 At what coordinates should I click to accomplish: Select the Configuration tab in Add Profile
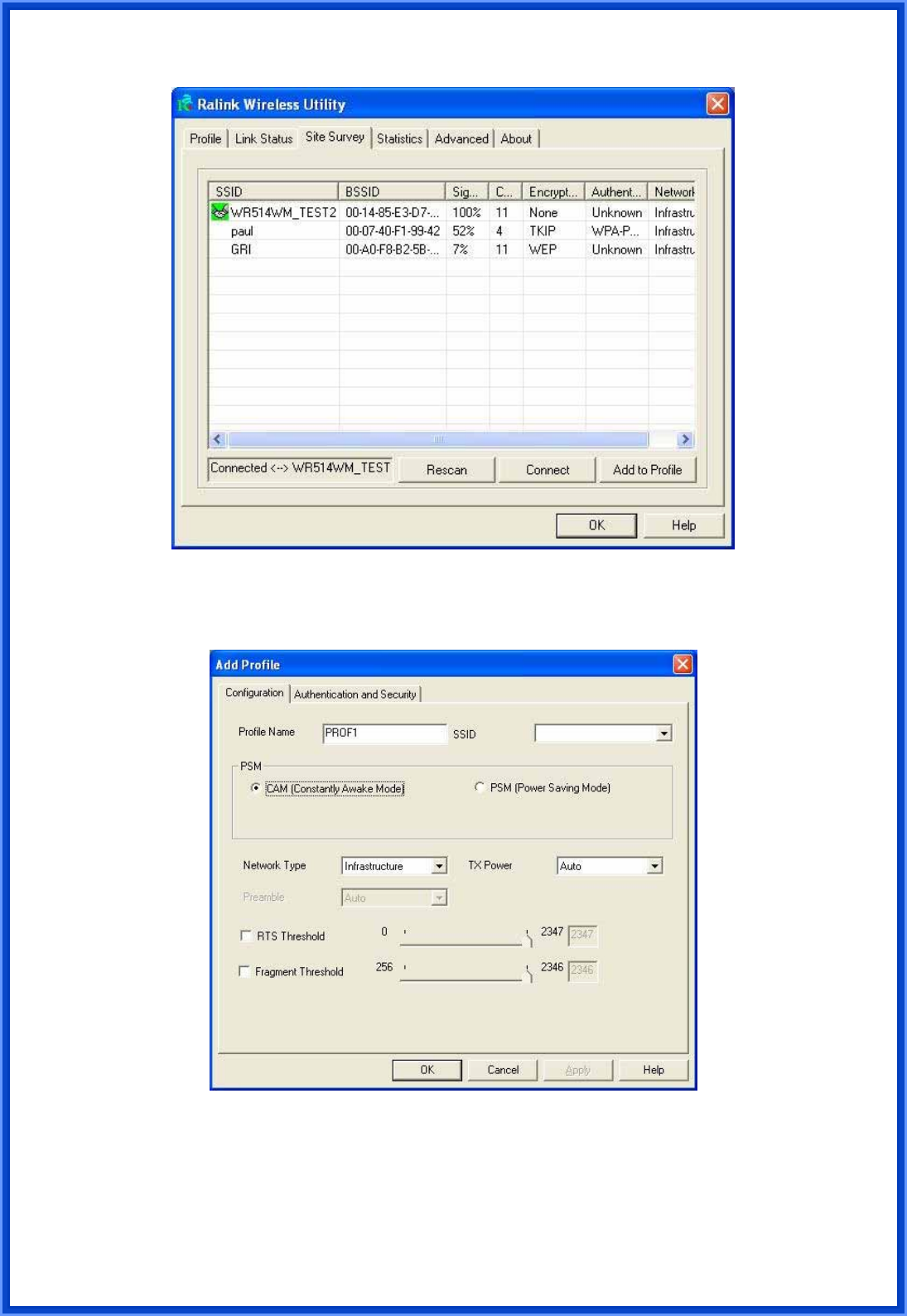click(254, 693)
